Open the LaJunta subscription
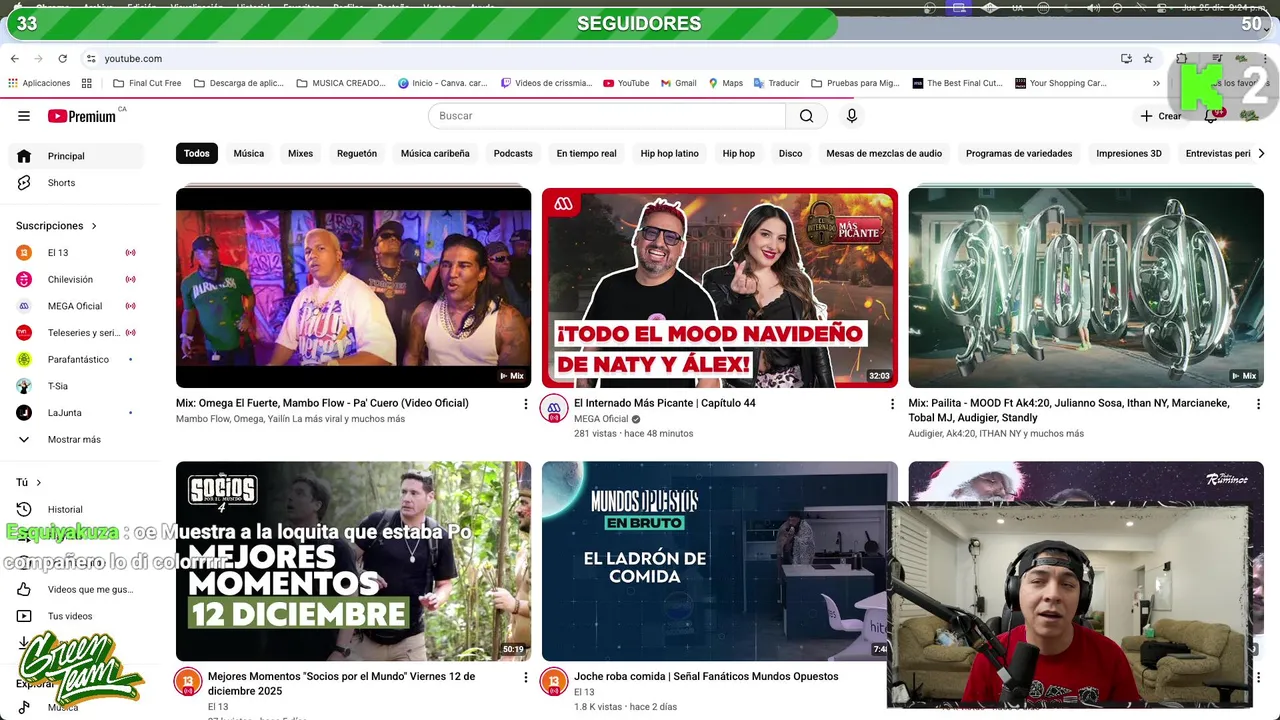1280x720 pixels. (76, 413)
